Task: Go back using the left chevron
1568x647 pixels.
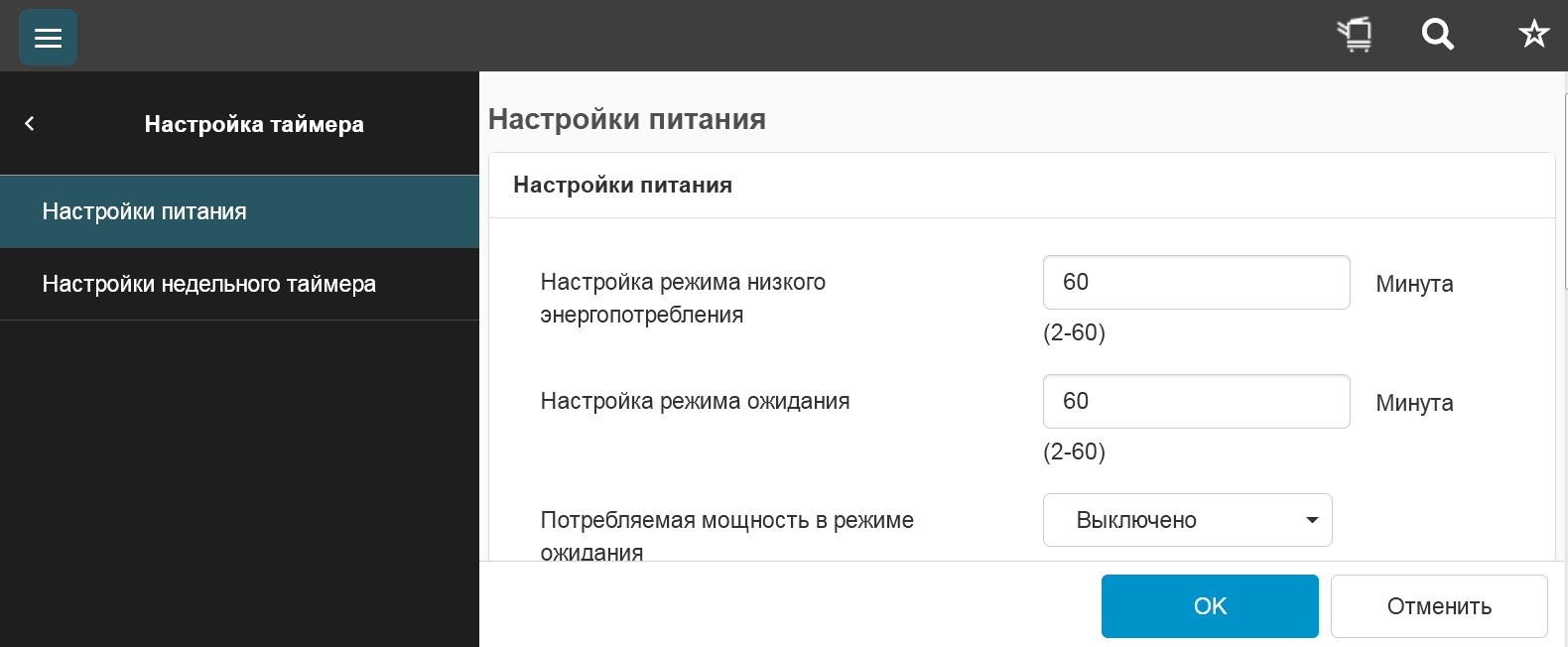Action: coord(30,123)
